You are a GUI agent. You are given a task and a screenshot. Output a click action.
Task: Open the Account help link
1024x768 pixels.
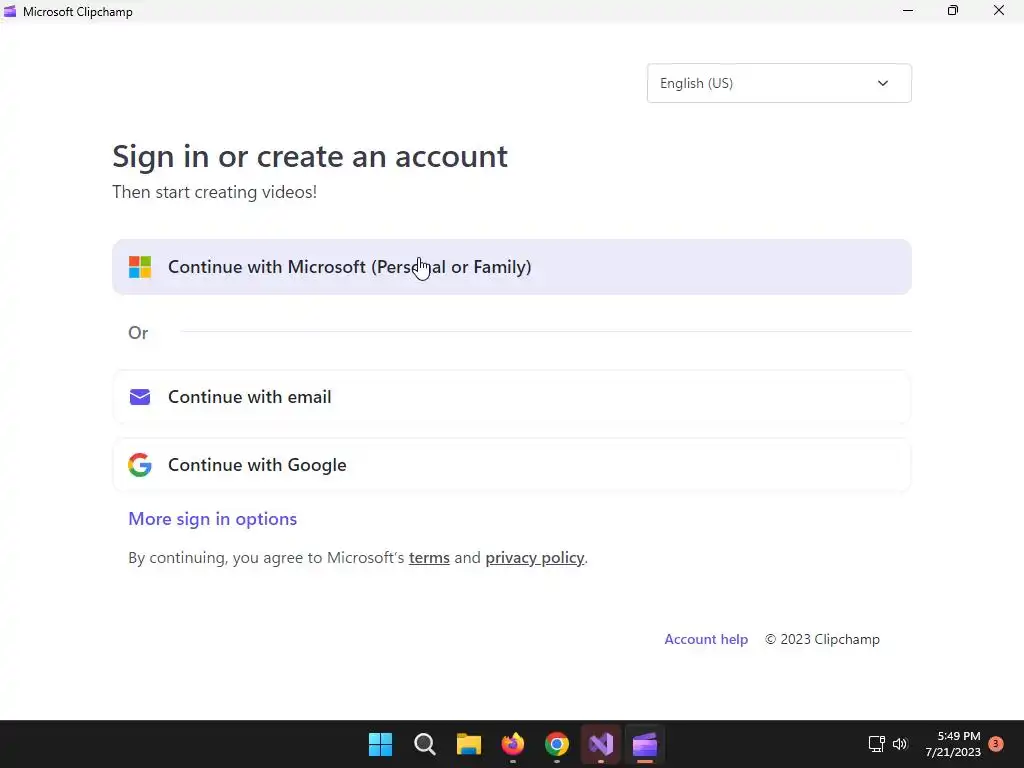pyautogui.click(x=706, y=639)
